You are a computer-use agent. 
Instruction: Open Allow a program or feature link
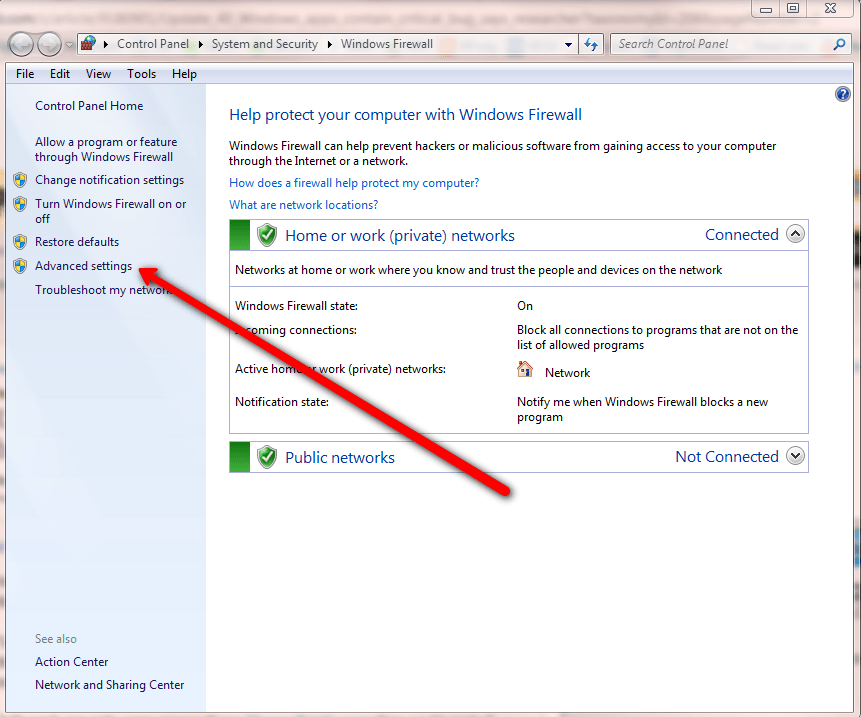[106, 149]
